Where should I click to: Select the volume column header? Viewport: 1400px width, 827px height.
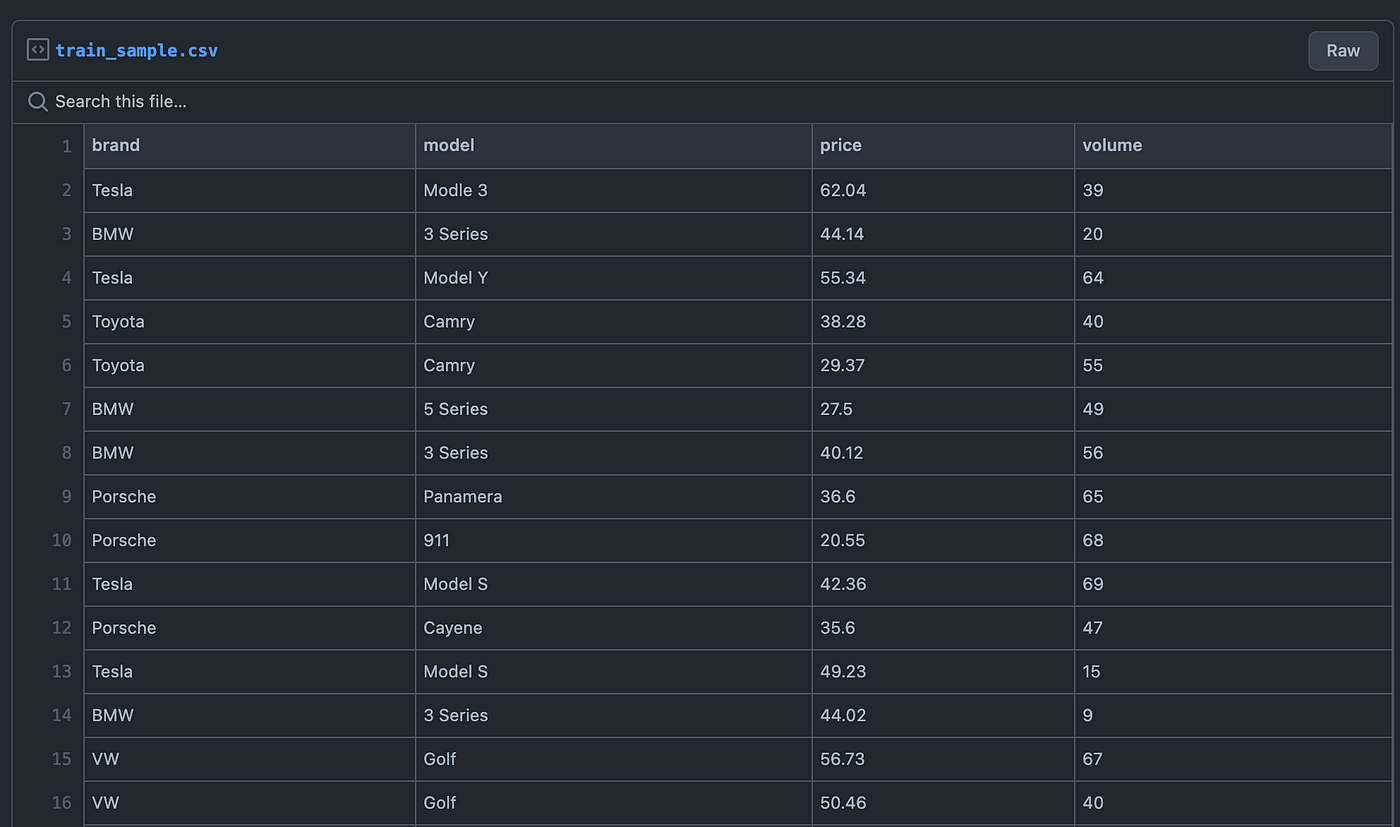click(1233, 146)
